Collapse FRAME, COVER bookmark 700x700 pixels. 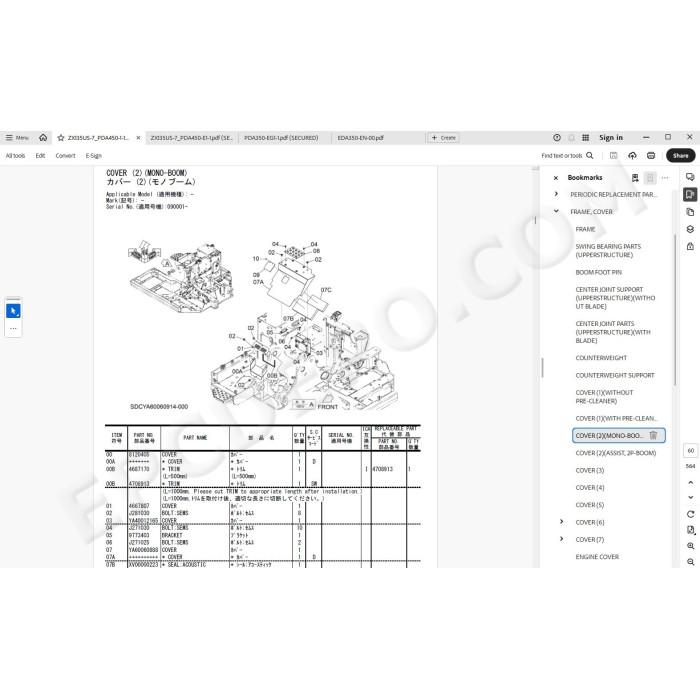tap(556, 211)
